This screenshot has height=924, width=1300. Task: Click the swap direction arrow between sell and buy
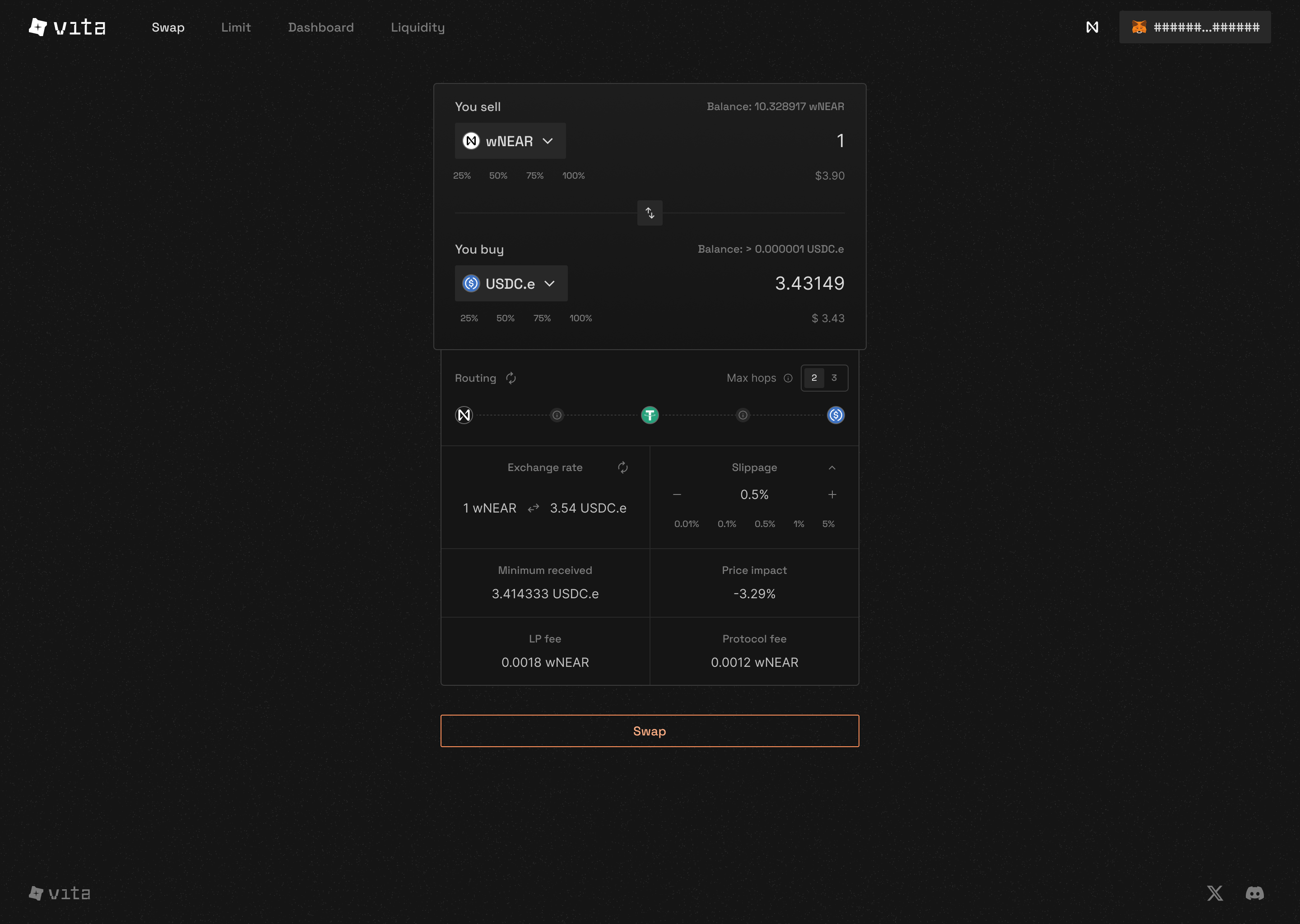[x=650, y=213]
